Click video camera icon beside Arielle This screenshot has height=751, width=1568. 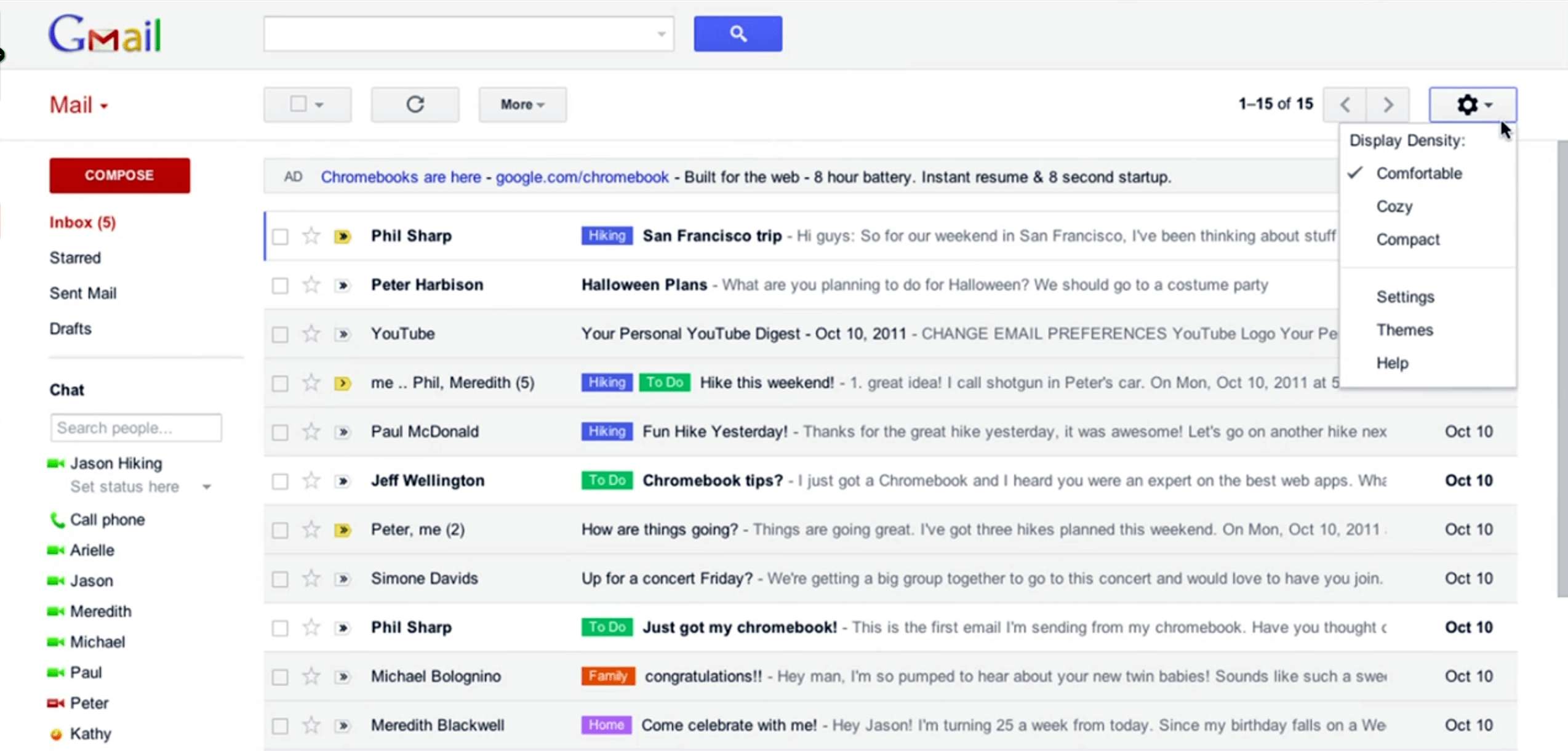55,550
